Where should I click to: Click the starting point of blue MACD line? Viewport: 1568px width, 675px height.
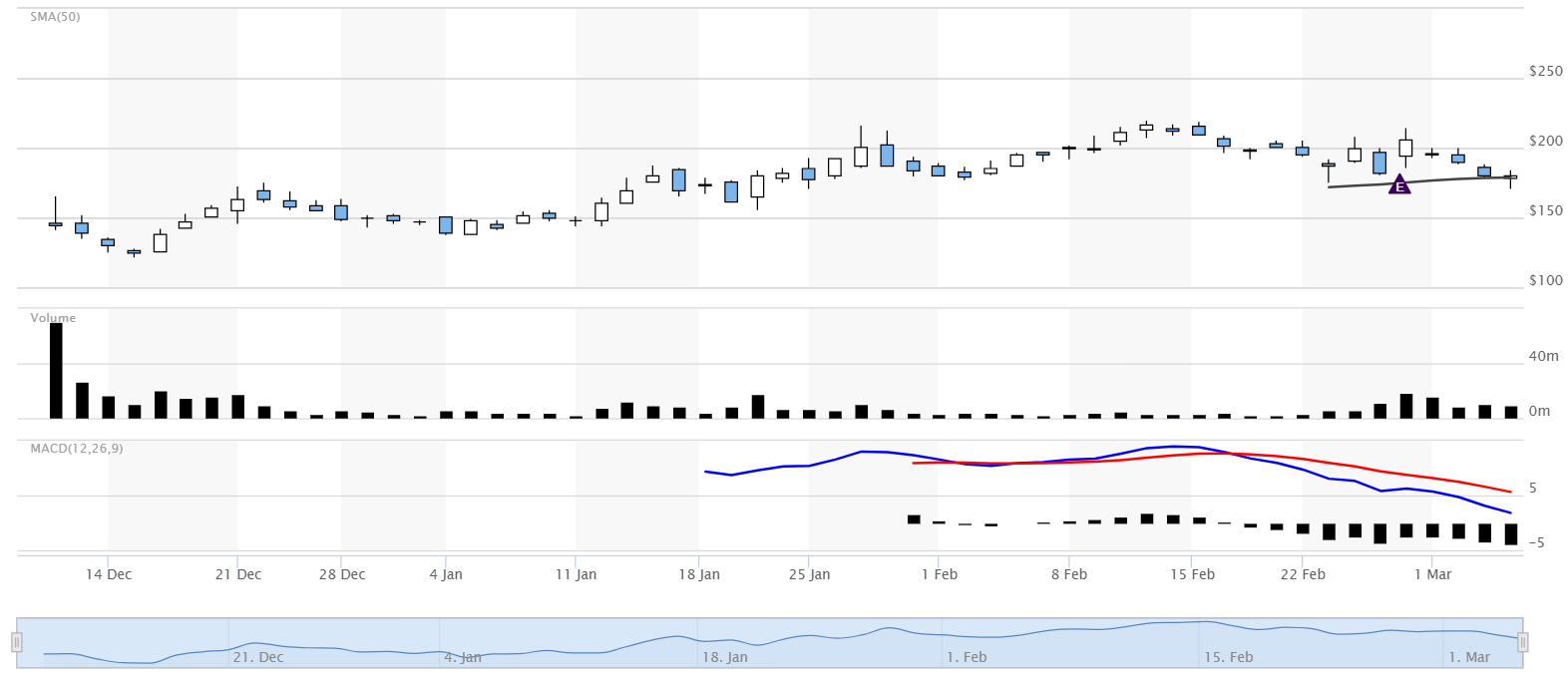[x=705, y=472]
